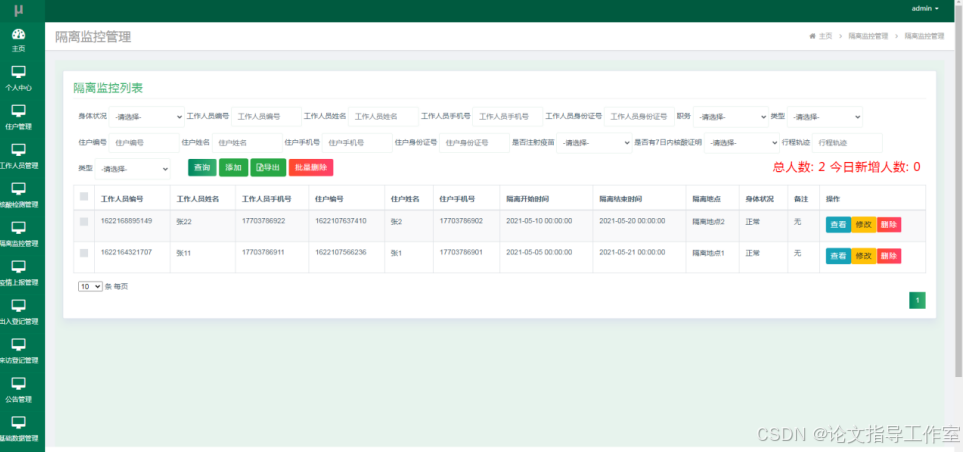Click the μ logo at top-left

coord(19,10)
